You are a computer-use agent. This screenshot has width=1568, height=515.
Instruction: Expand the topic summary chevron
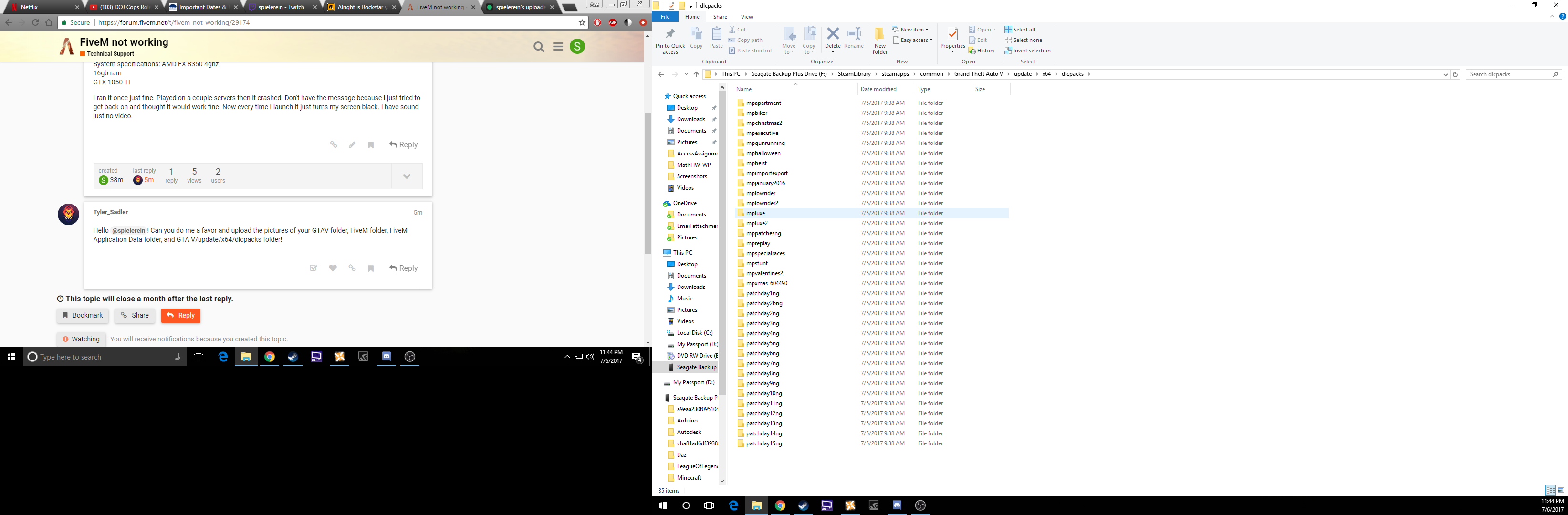[407, 176]
